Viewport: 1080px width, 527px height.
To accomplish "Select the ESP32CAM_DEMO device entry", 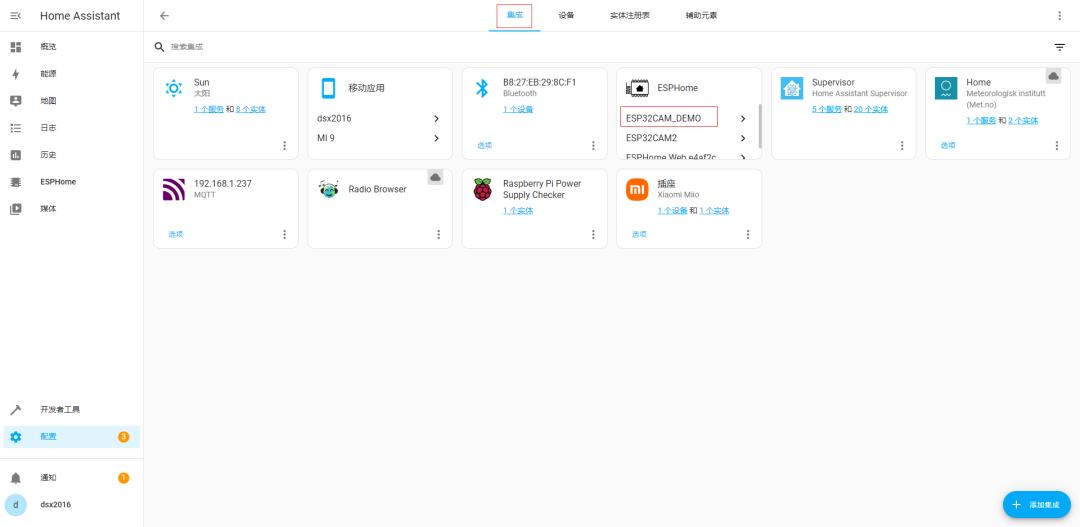I will (663, 118).
